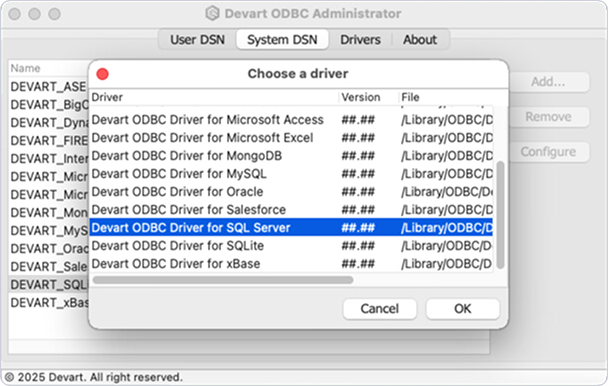Select DEVART_Inter entry in DSN list

[48, 159]
